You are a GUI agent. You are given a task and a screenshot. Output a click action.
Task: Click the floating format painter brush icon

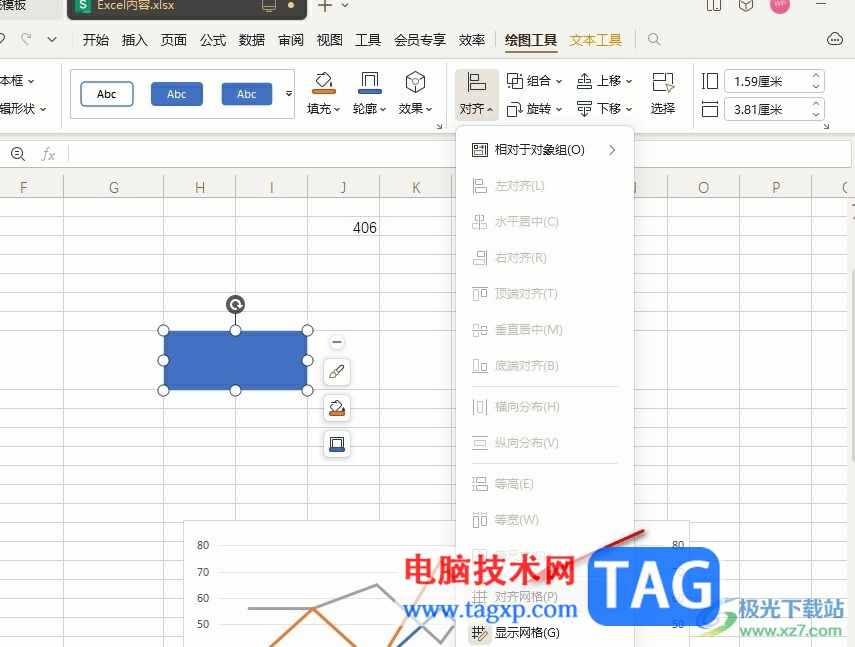point(337,372)
